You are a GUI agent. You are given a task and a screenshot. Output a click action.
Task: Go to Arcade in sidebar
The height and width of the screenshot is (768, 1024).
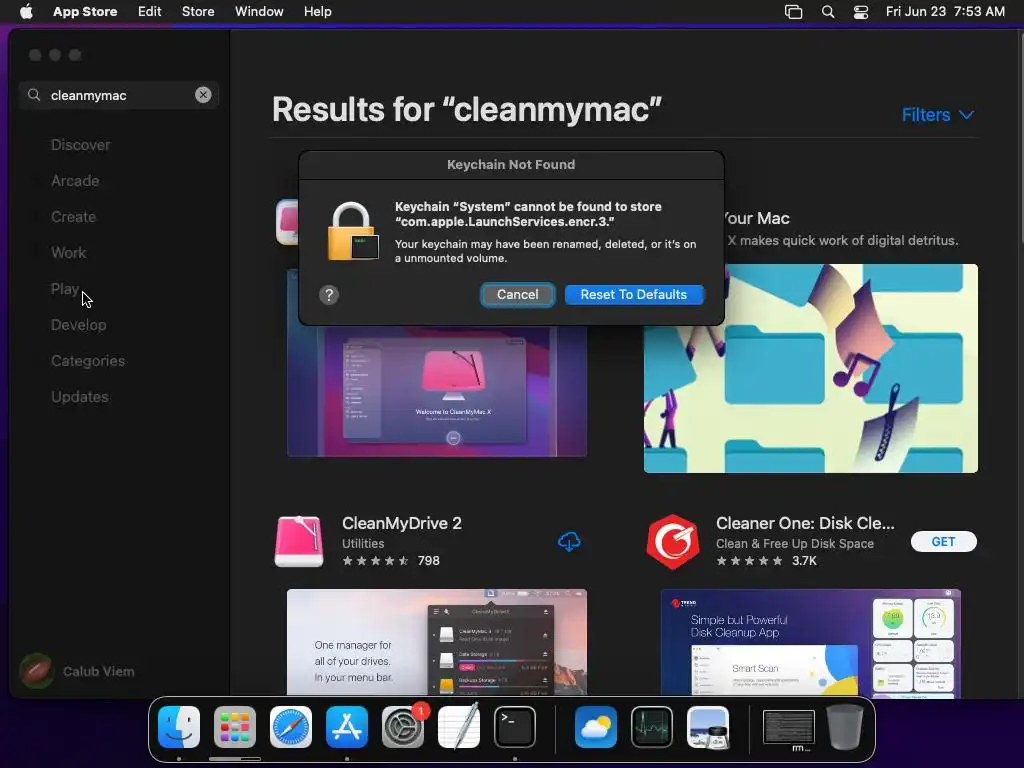click(x=75, y=181)
